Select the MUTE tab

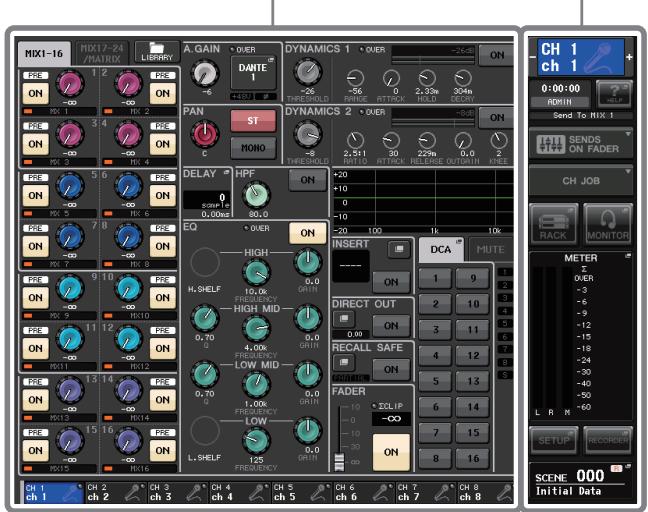click(491, 250)
